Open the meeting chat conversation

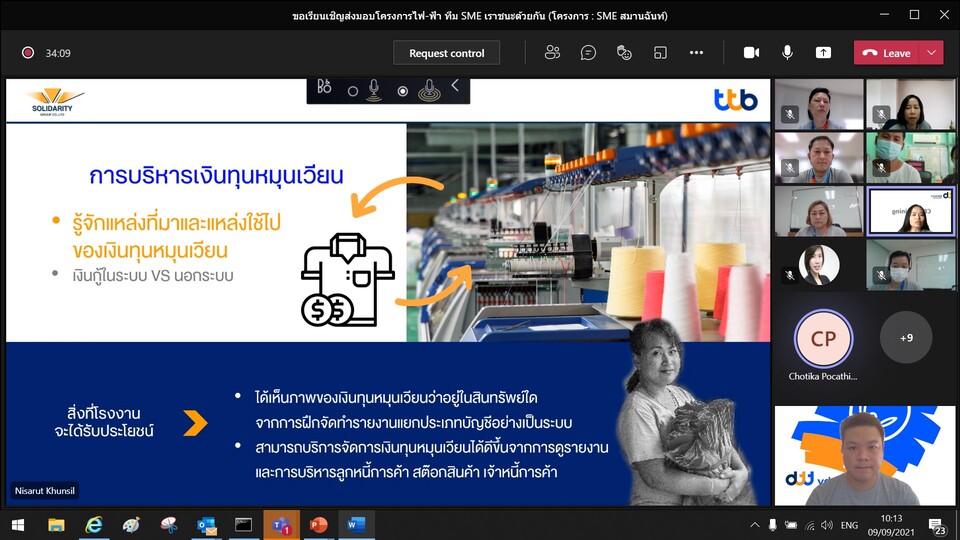[588, 53]
